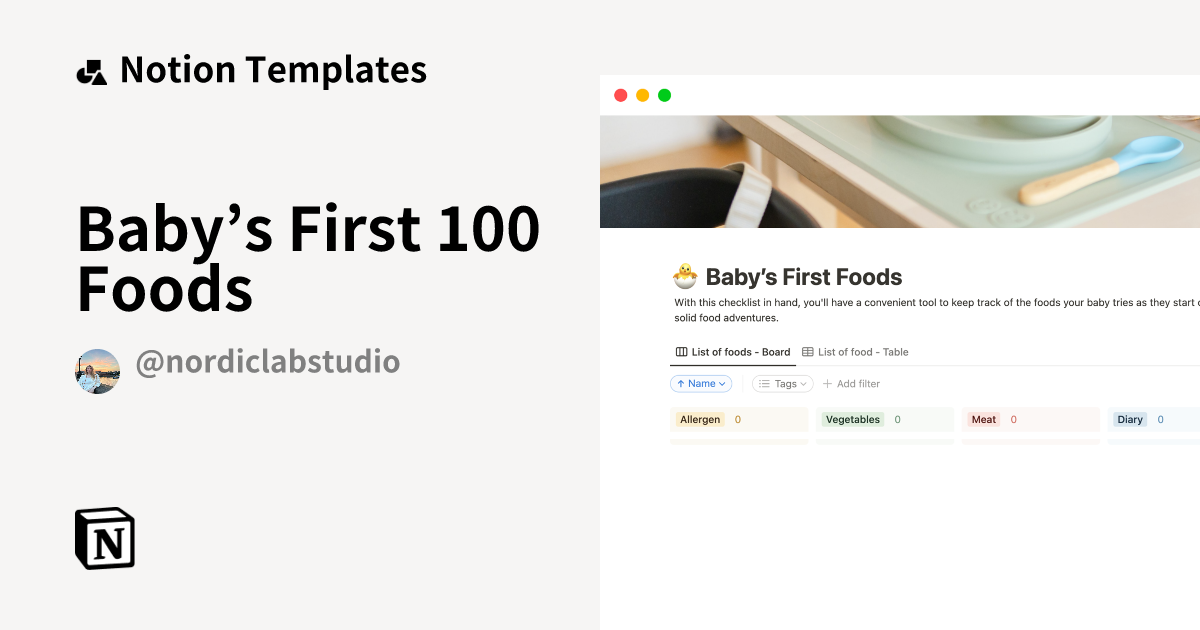Select the table view icon before List of food

806,352
